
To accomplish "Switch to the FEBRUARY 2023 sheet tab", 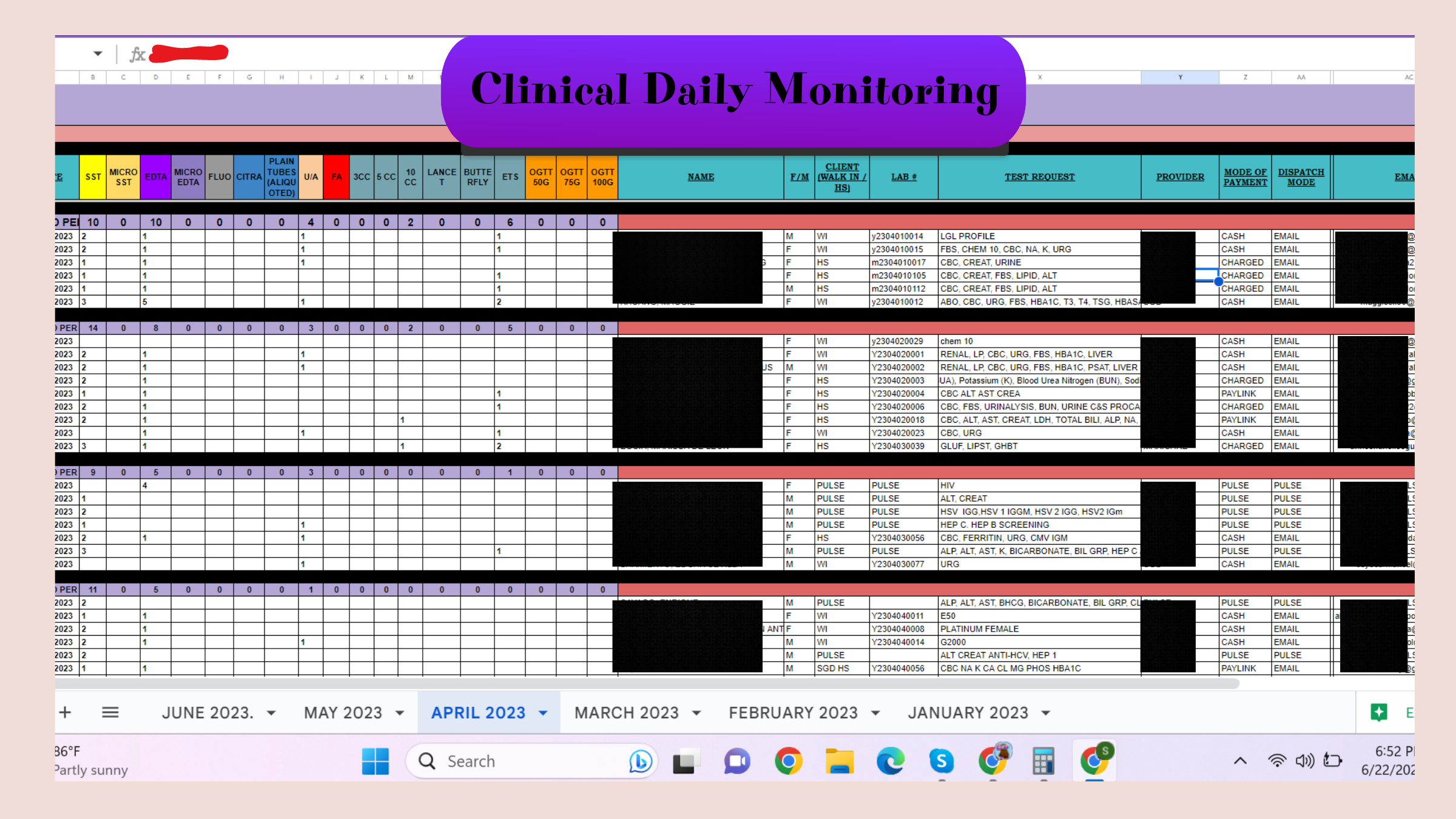I will tap(793, 713).
